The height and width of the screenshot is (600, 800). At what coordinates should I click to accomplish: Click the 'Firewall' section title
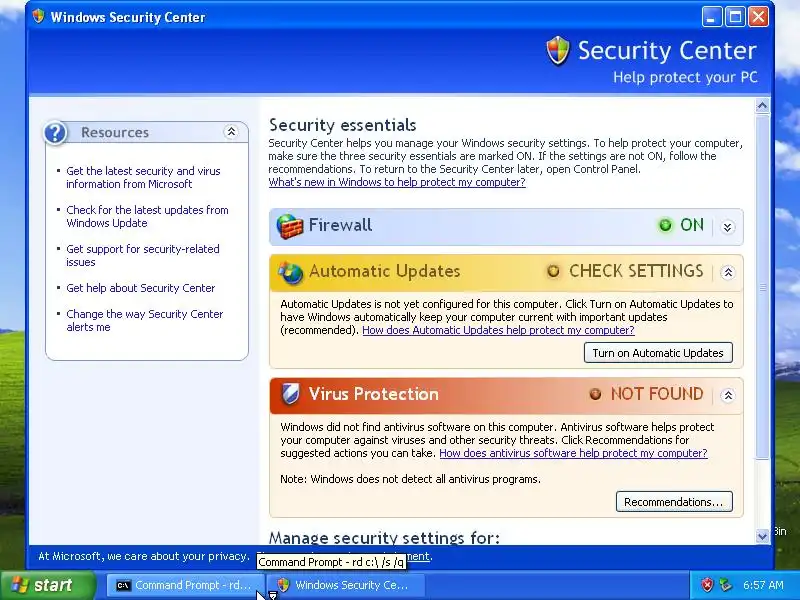tap(340, 225)
